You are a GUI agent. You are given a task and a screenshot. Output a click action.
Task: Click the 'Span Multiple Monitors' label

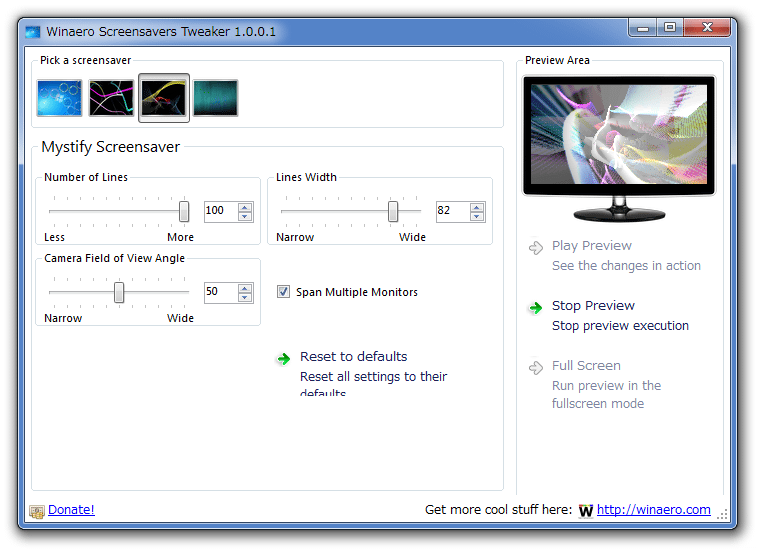pyautogui.click(x=357, y=292)
